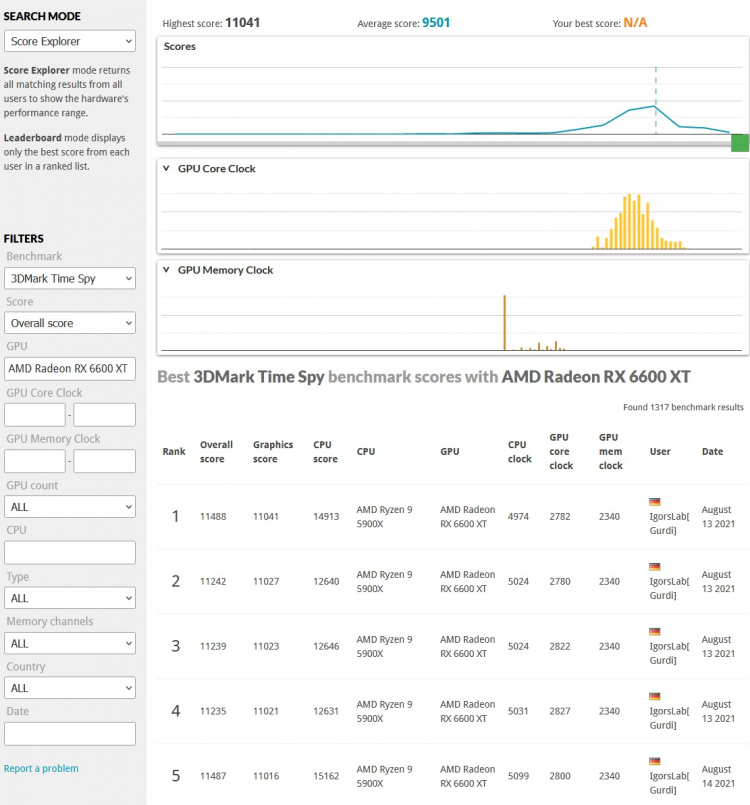Open the Memory channels ALL dropdown
Screen dimensions: 750x805
[70, 643]
